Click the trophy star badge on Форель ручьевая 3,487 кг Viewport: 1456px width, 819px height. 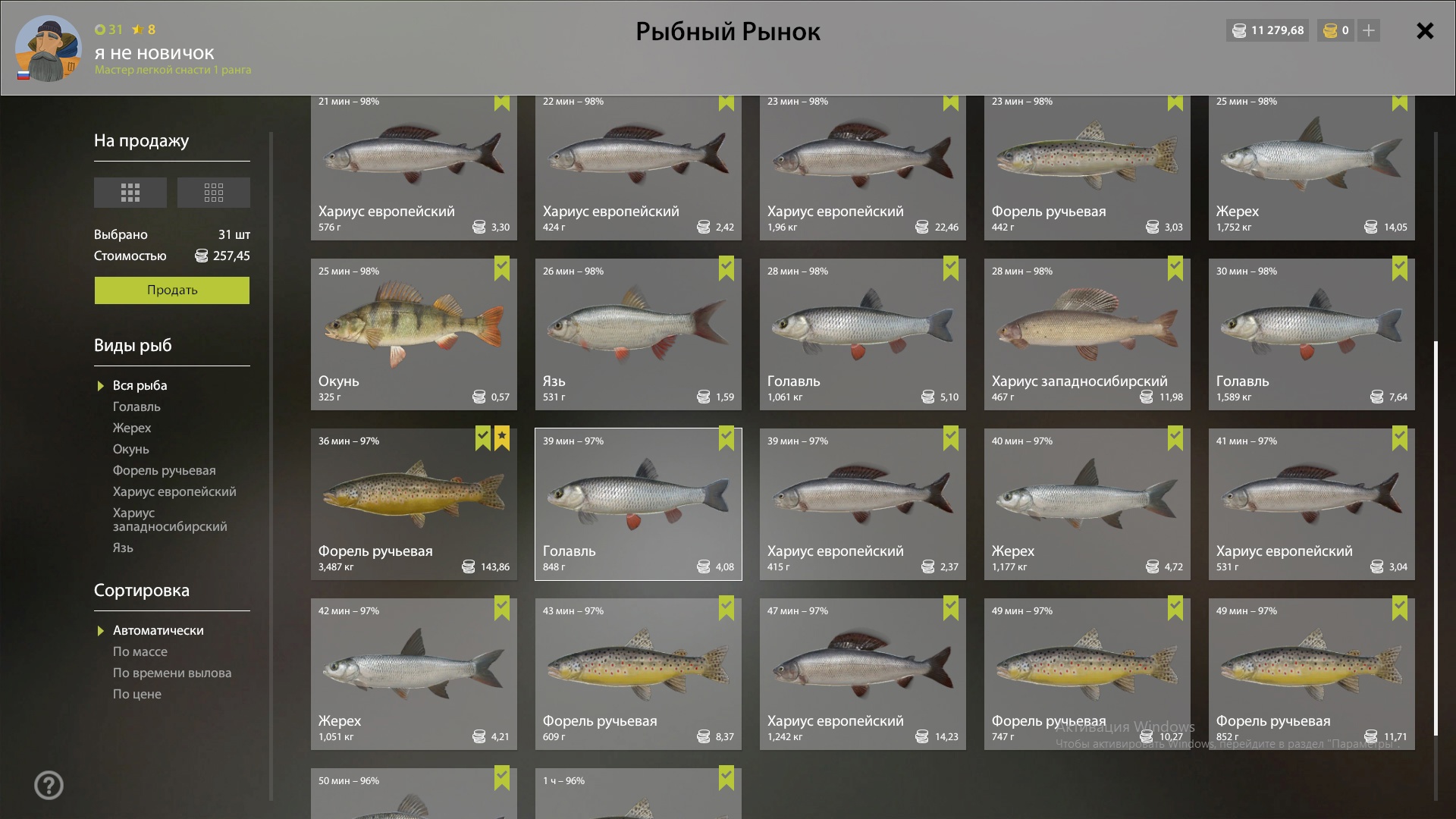(502, 438)
